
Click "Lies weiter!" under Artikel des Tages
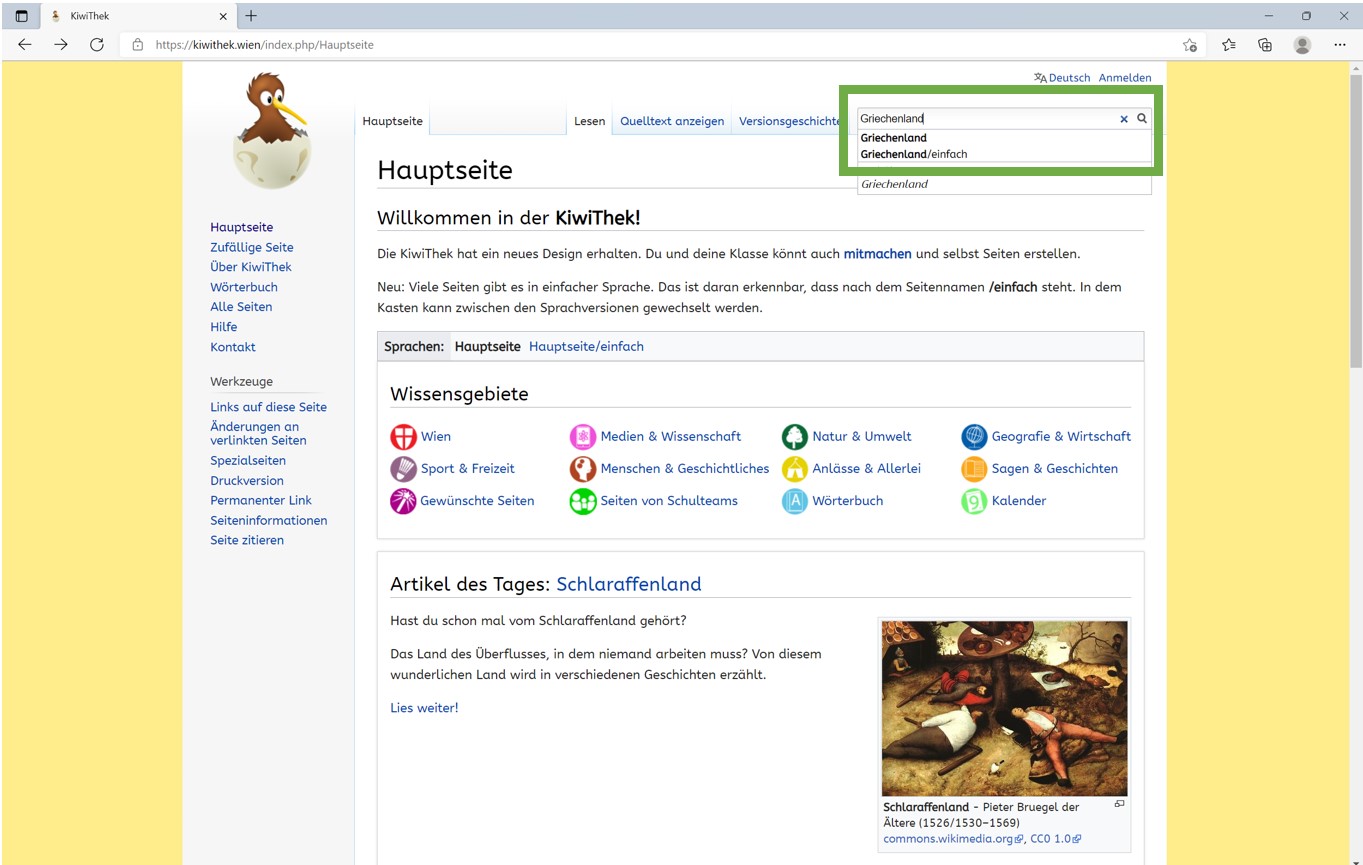click(423, 707)
